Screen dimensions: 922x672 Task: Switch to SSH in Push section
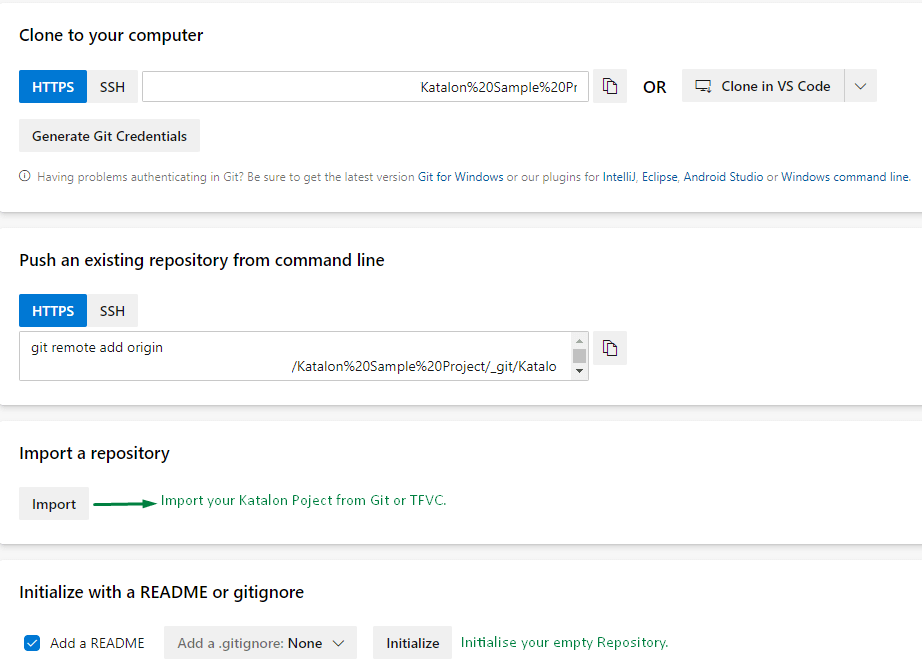coord(113,311)
